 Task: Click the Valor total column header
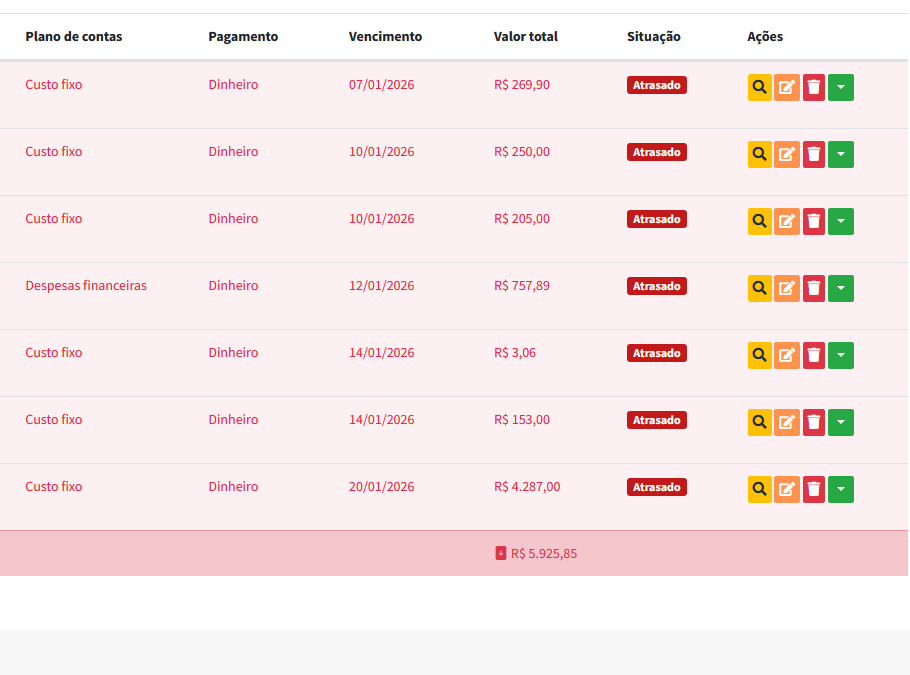[x=525, y=37]
